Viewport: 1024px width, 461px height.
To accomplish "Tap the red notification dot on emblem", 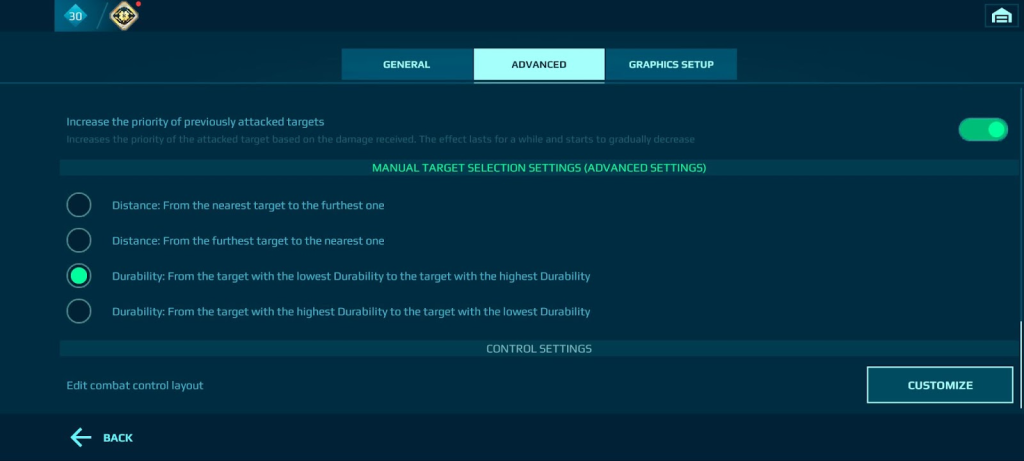I will (x=138, y=4).
